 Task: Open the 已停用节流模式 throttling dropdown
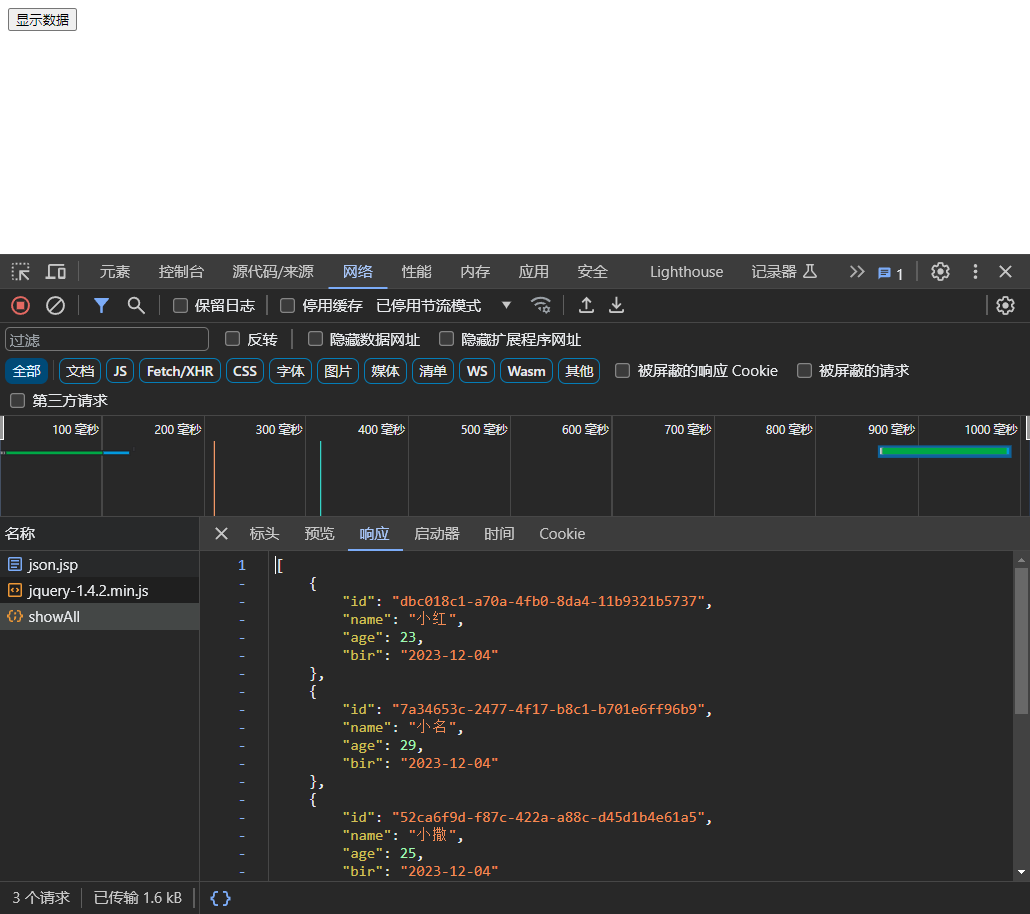click(443, 306)
